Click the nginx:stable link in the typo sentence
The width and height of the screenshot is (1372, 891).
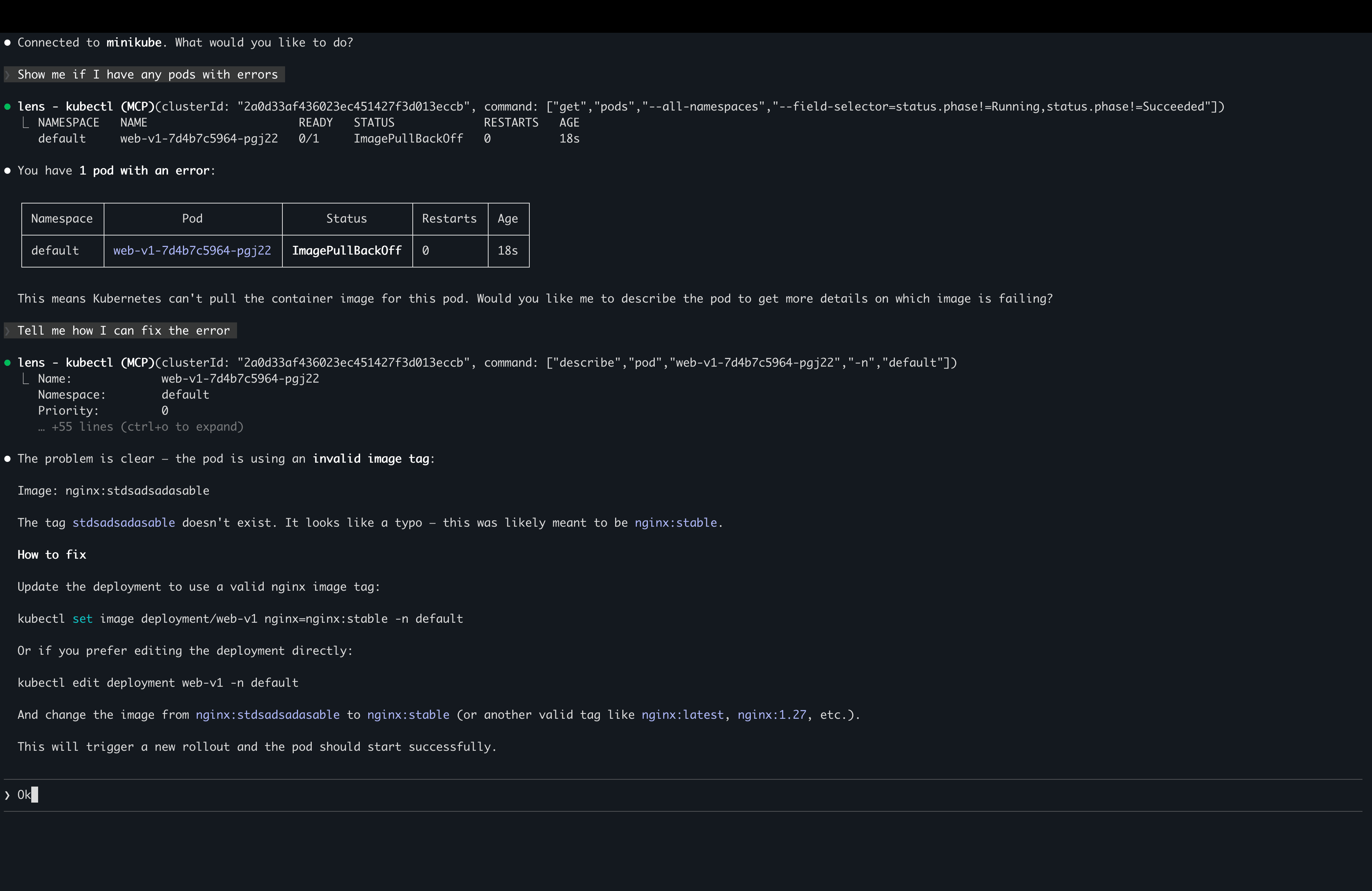pyautogui.click(x=676, y=523)
